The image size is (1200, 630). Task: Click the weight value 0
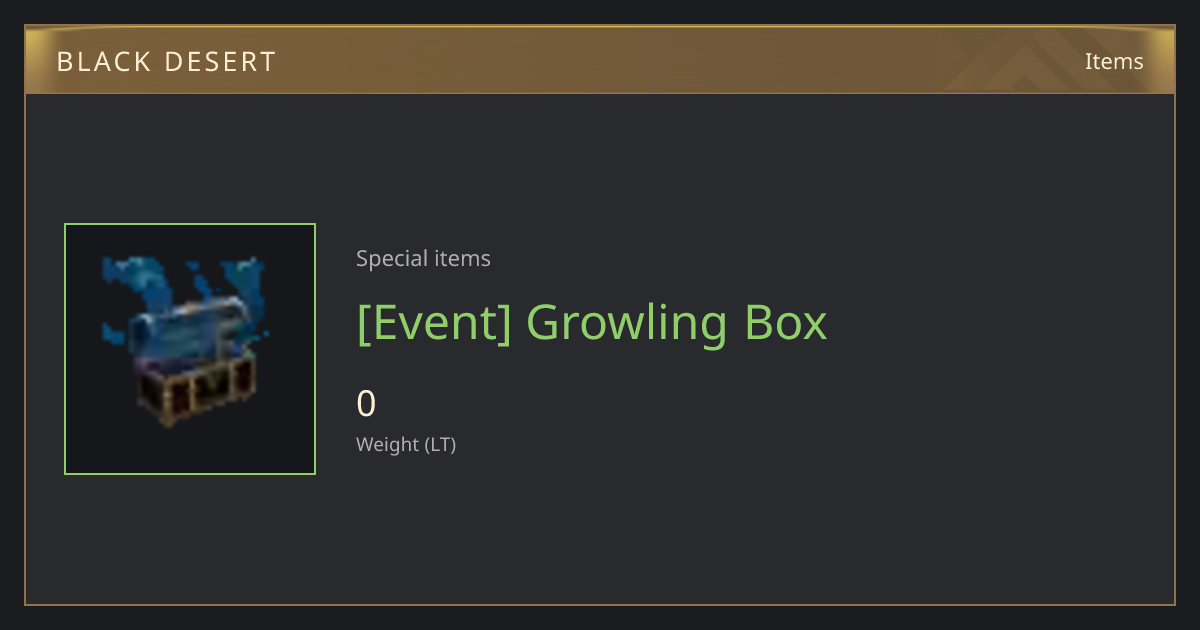coord(366,404)
